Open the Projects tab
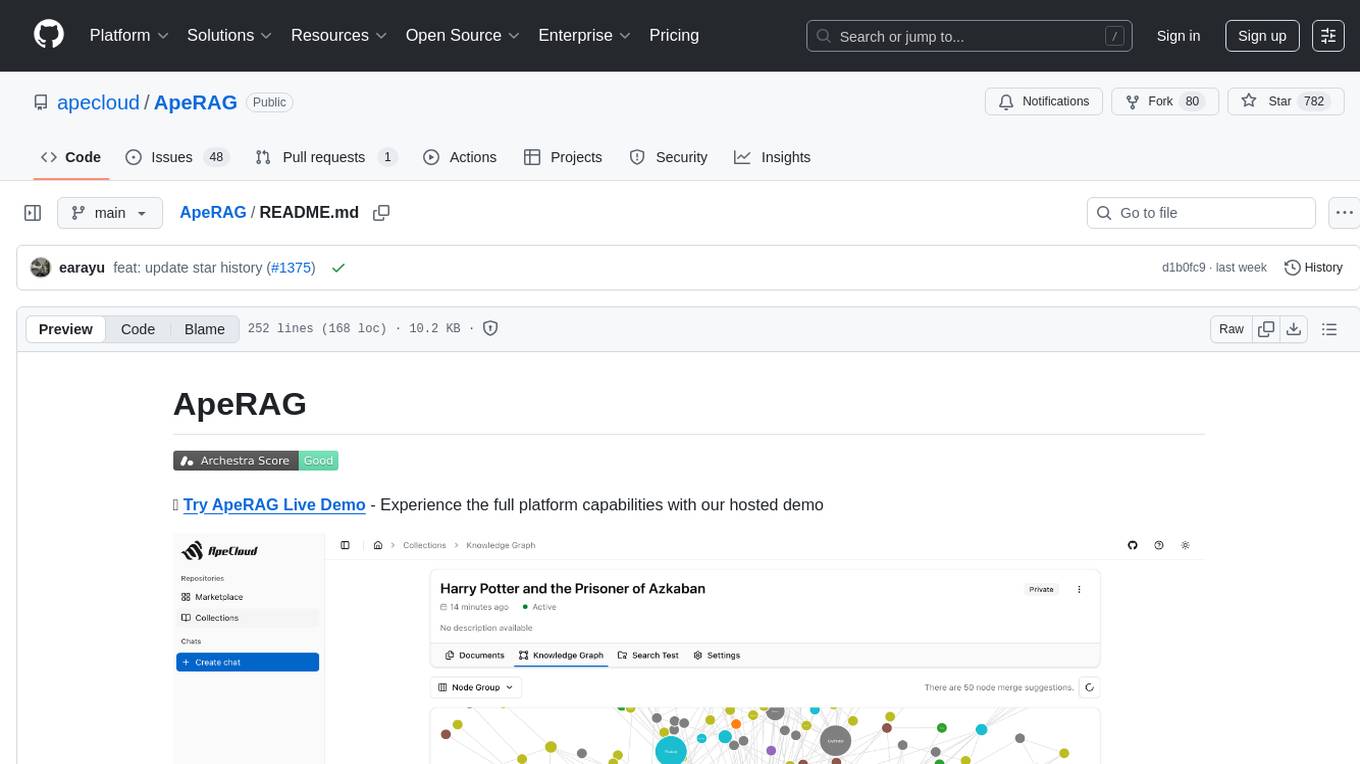This screenshot has width=1360, height=764. (x=563, y=157)
